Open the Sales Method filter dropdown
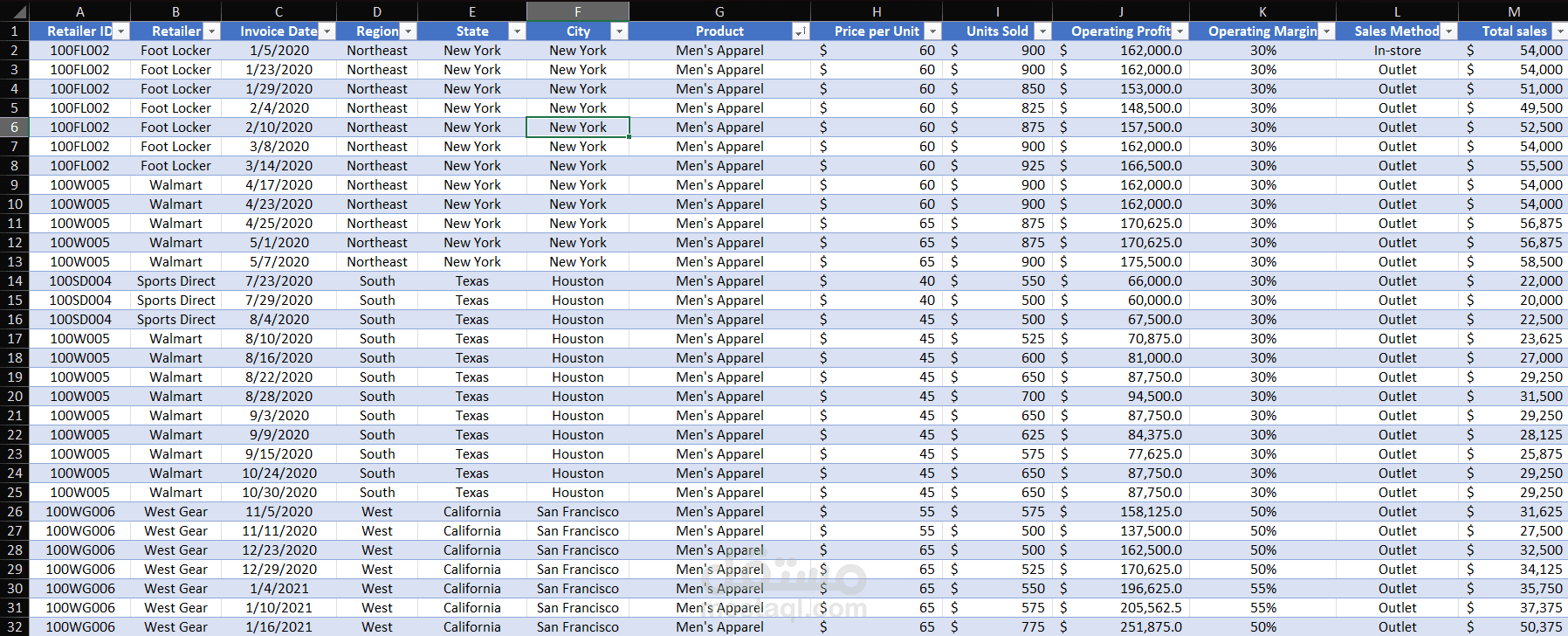Viewport: 1568px width, 636px height. tap(1448, 31)
